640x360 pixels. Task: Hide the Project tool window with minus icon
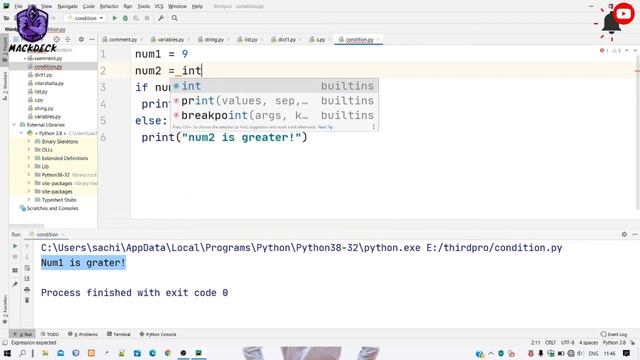(x=92, y=39)
